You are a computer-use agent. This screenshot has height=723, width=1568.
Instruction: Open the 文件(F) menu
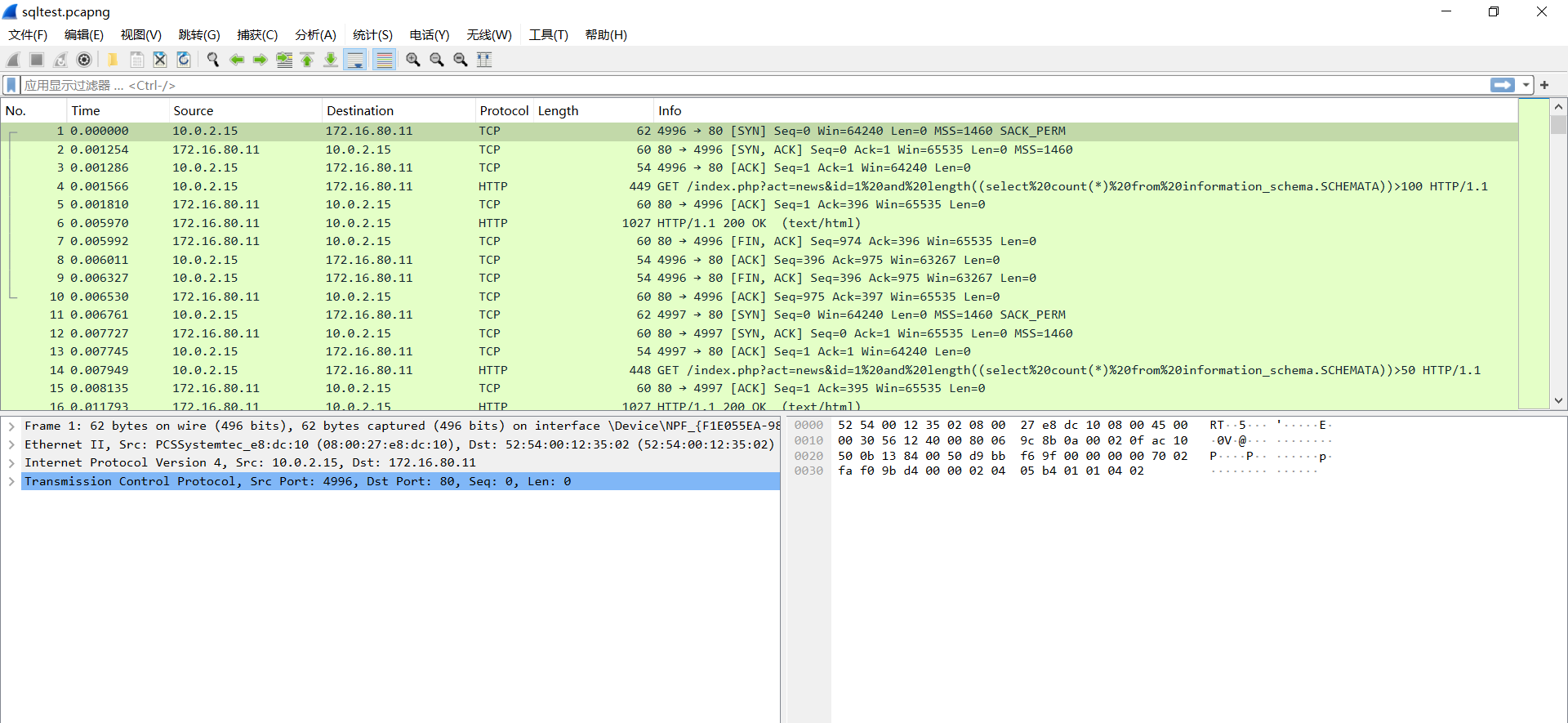coord(28,35)
